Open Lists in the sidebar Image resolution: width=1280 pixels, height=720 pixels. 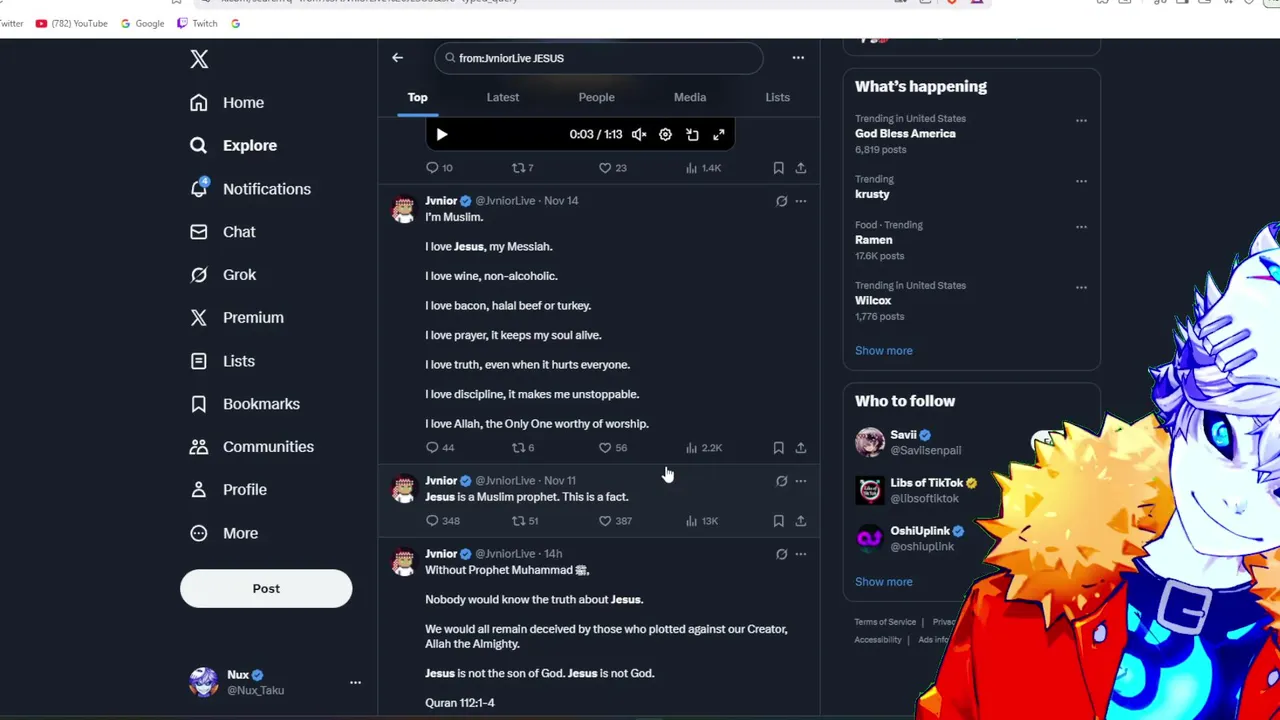pos(221,360)
